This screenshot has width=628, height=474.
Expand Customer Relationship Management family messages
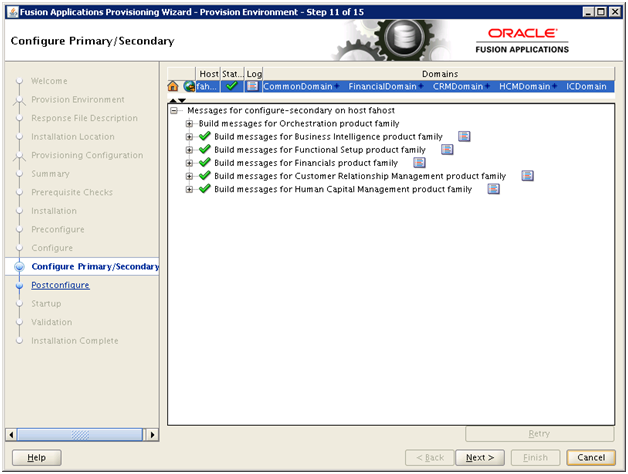189,176
